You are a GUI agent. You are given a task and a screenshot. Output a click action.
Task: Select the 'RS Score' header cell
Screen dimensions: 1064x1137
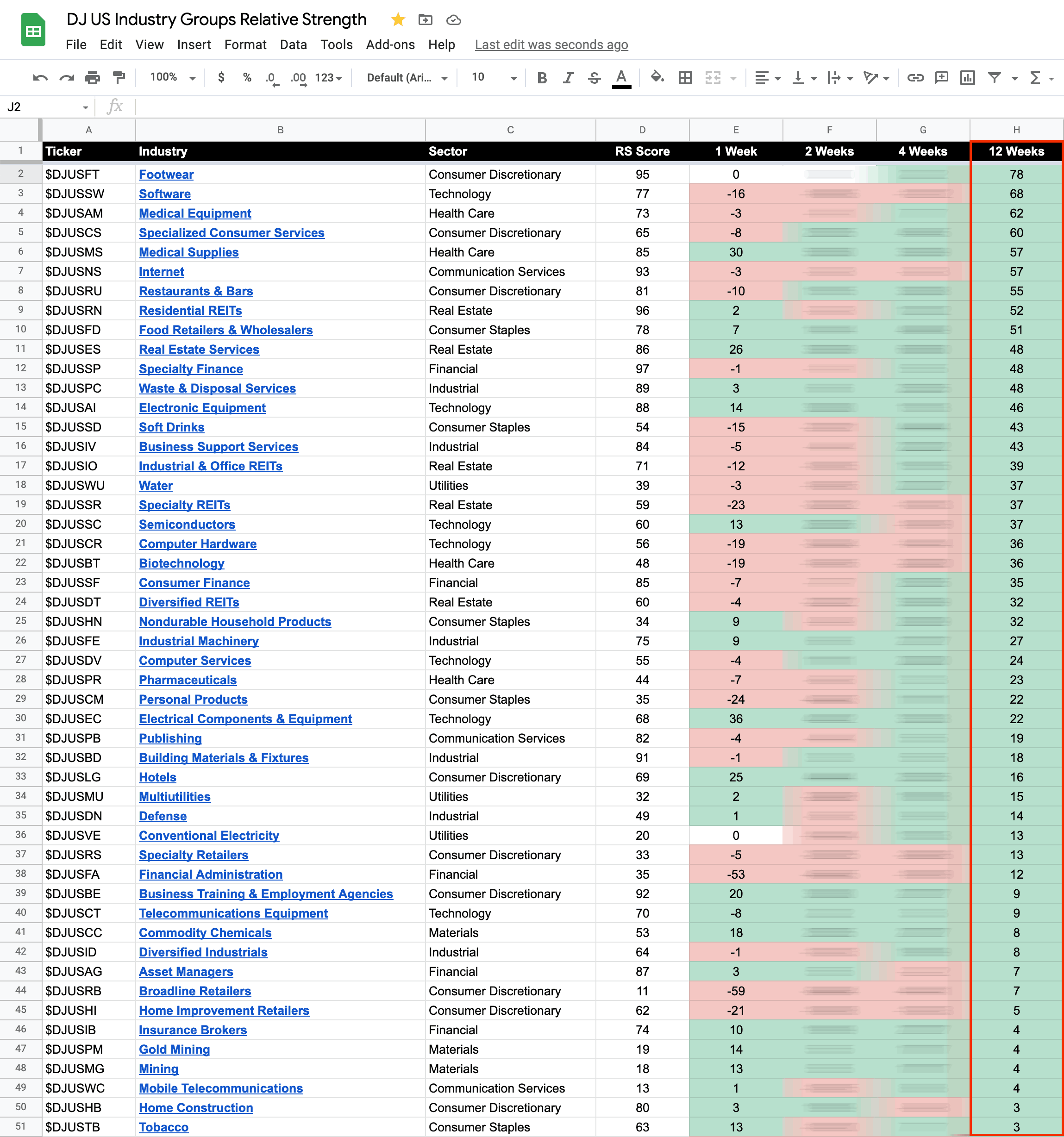[642, 151]
